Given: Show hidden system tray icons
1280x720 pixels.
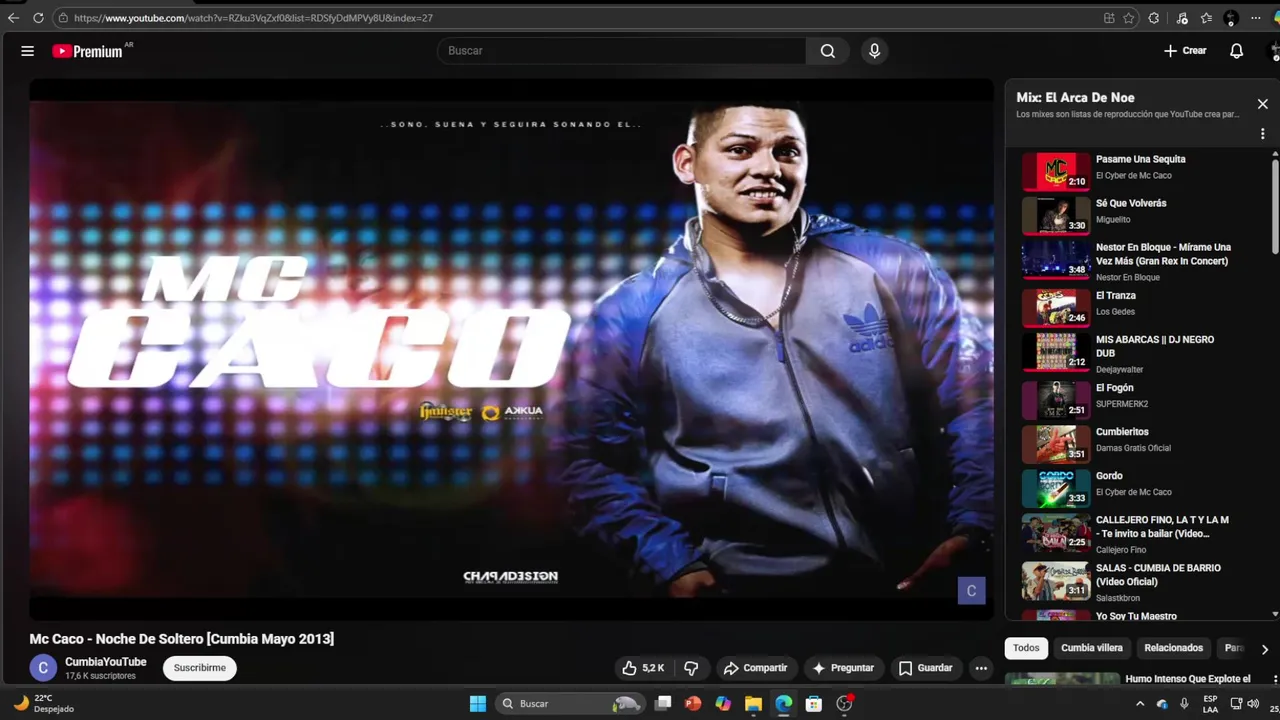Looking at the screenshot, I should tap(1140, 704).
